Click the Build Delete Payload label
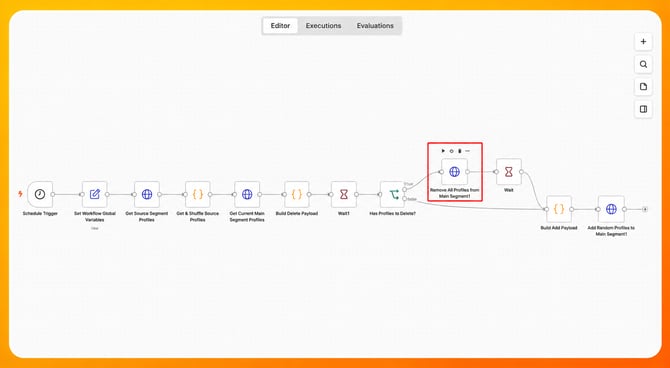 coord(297,213)
